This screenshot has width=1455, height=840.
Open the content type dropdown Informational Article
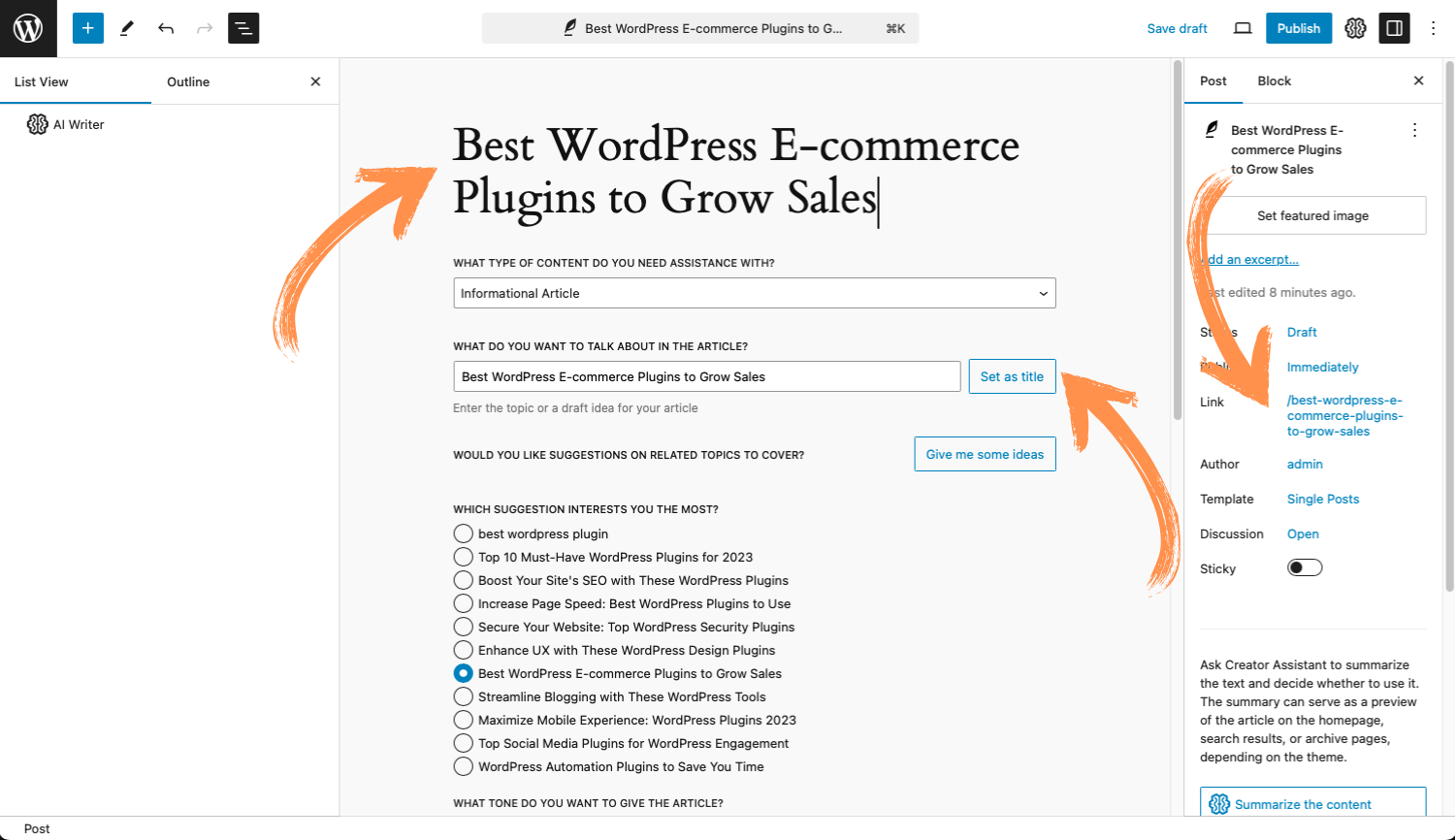point(754,293)
